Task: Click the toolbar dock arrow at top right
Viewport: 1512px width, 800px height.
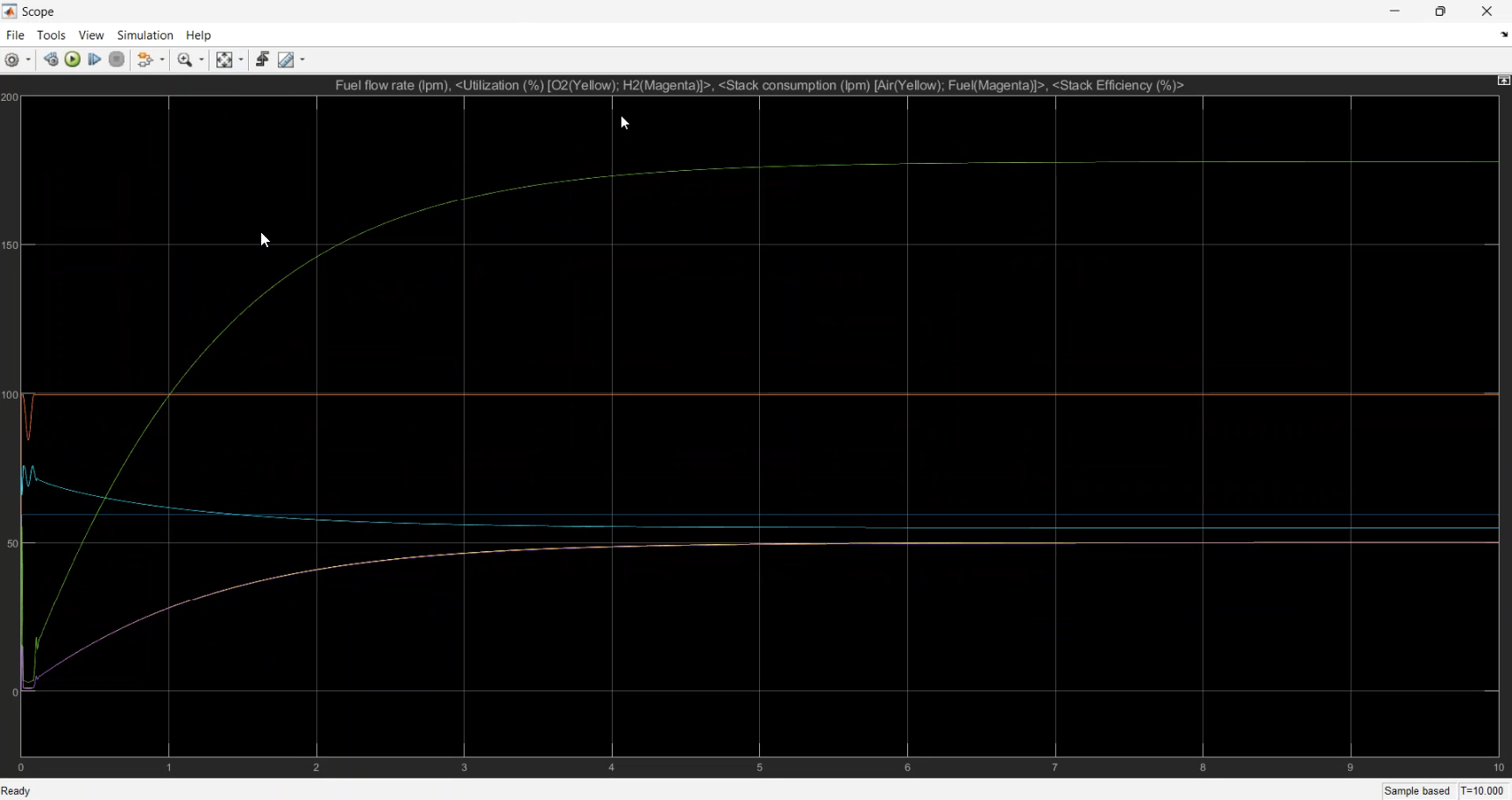Action: pyautogui.click(x=1504, y=35)
